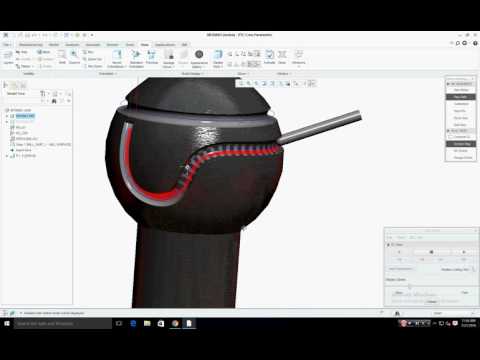480x360 pixels.
Task: Click the Section command in the Model Display group
Action: [183, 57]
